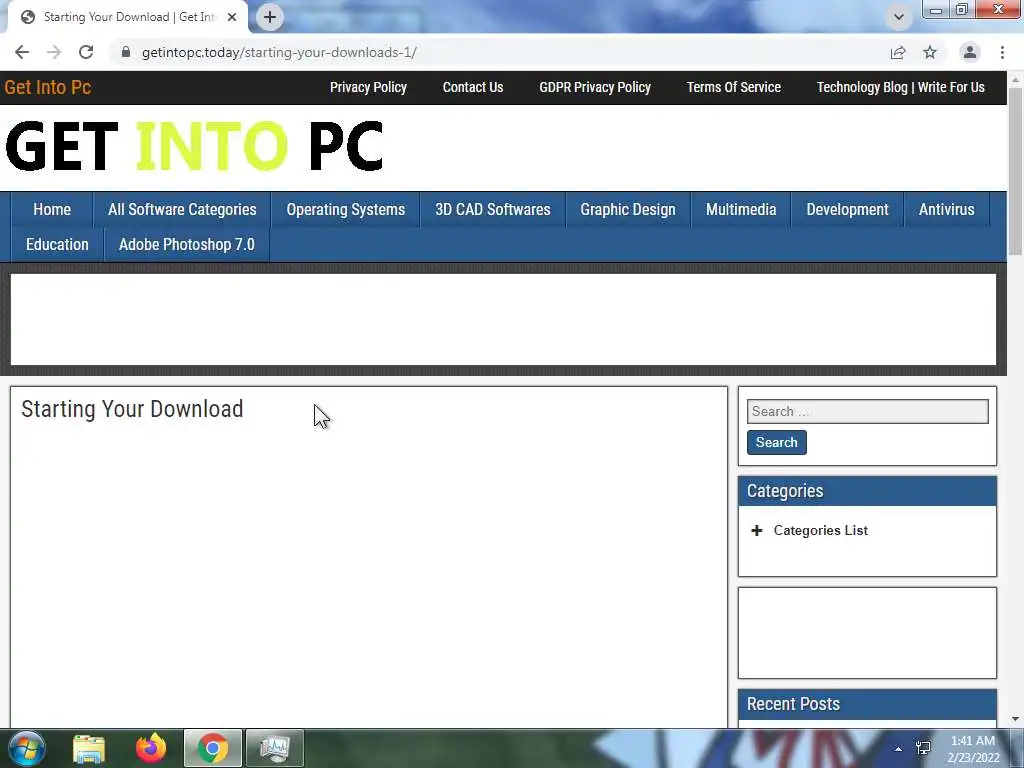Click the Categories widget header
The width and height of the screenshot is (1024, 768).
pyautogui.click(x=867, y=491)
